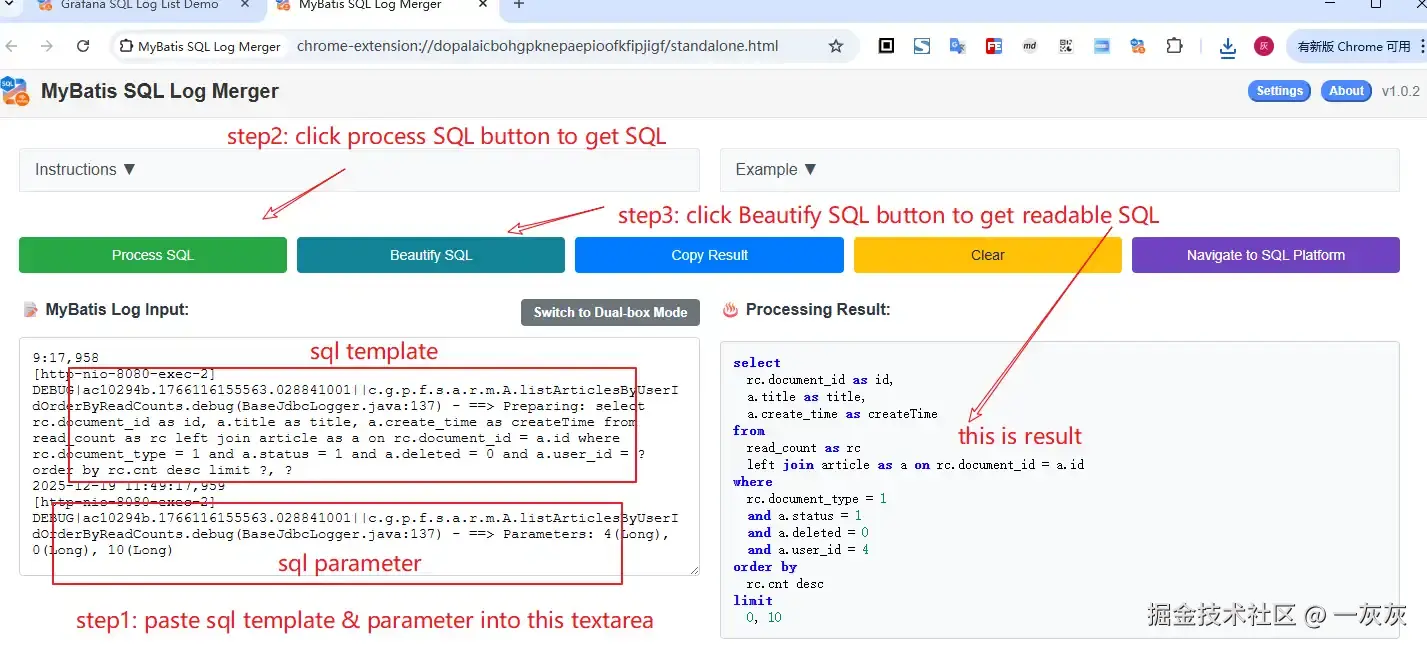Viewport: 1427px width, 648px height.
Task: Switch to the Grafana SQL Log List Demo tab
Action: tap(140, 6)
